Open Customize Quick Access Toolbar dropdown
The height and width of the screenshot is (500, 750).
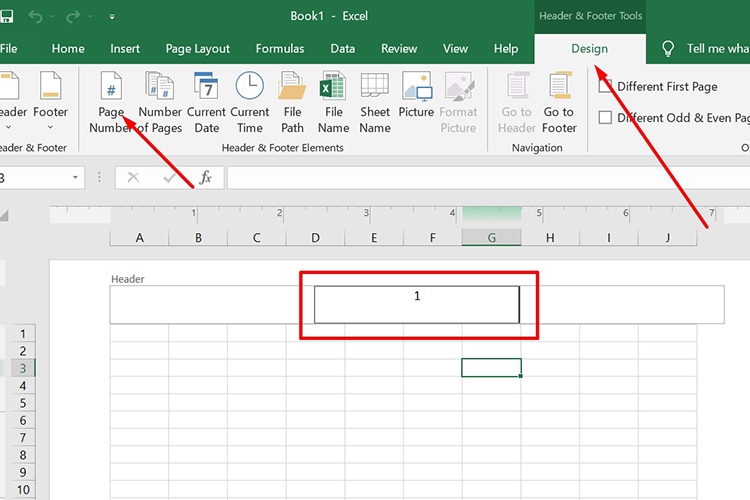111,17
